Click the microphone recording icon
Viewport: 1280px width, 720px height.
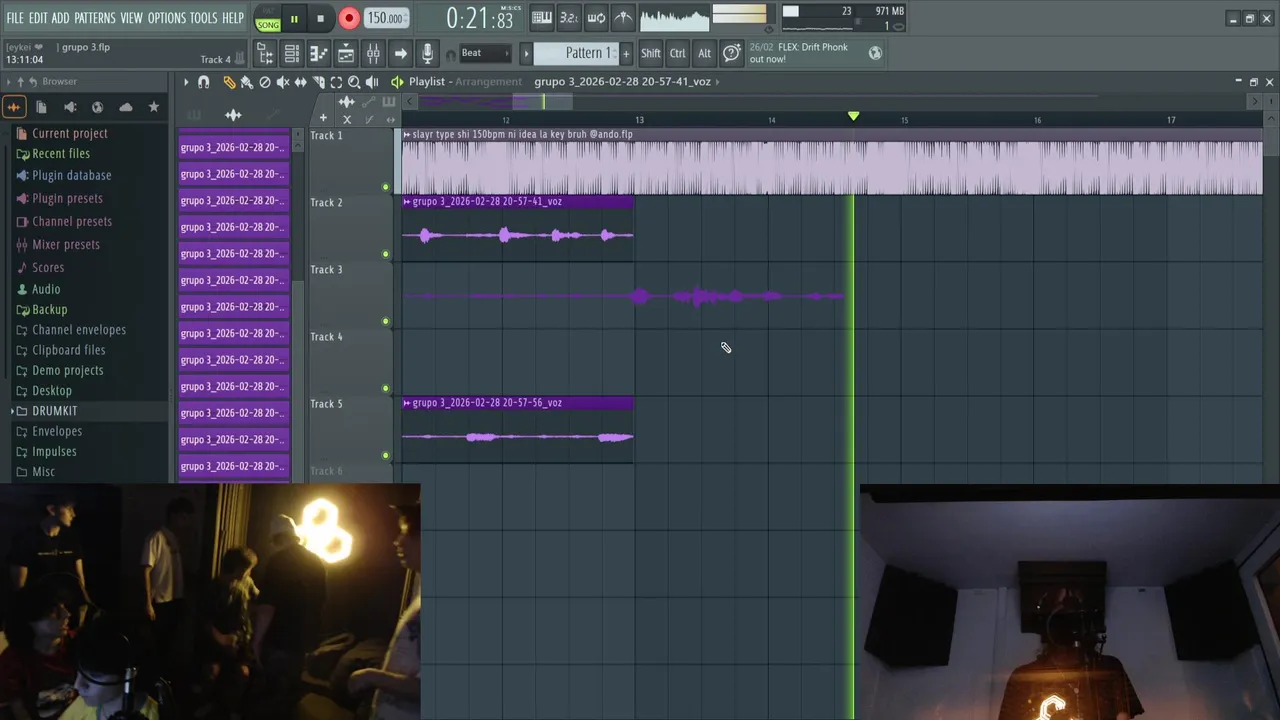[x=427, y=54]
